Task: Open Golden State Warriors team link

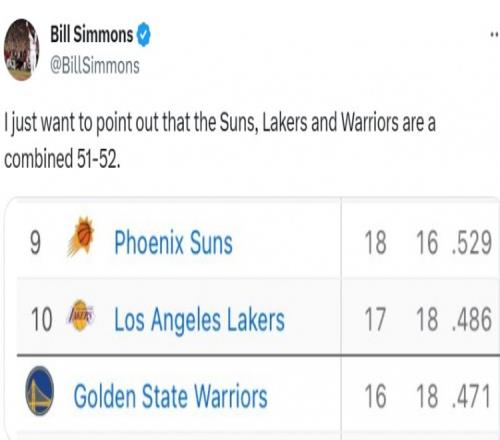Action: click(x=170, y=396)
